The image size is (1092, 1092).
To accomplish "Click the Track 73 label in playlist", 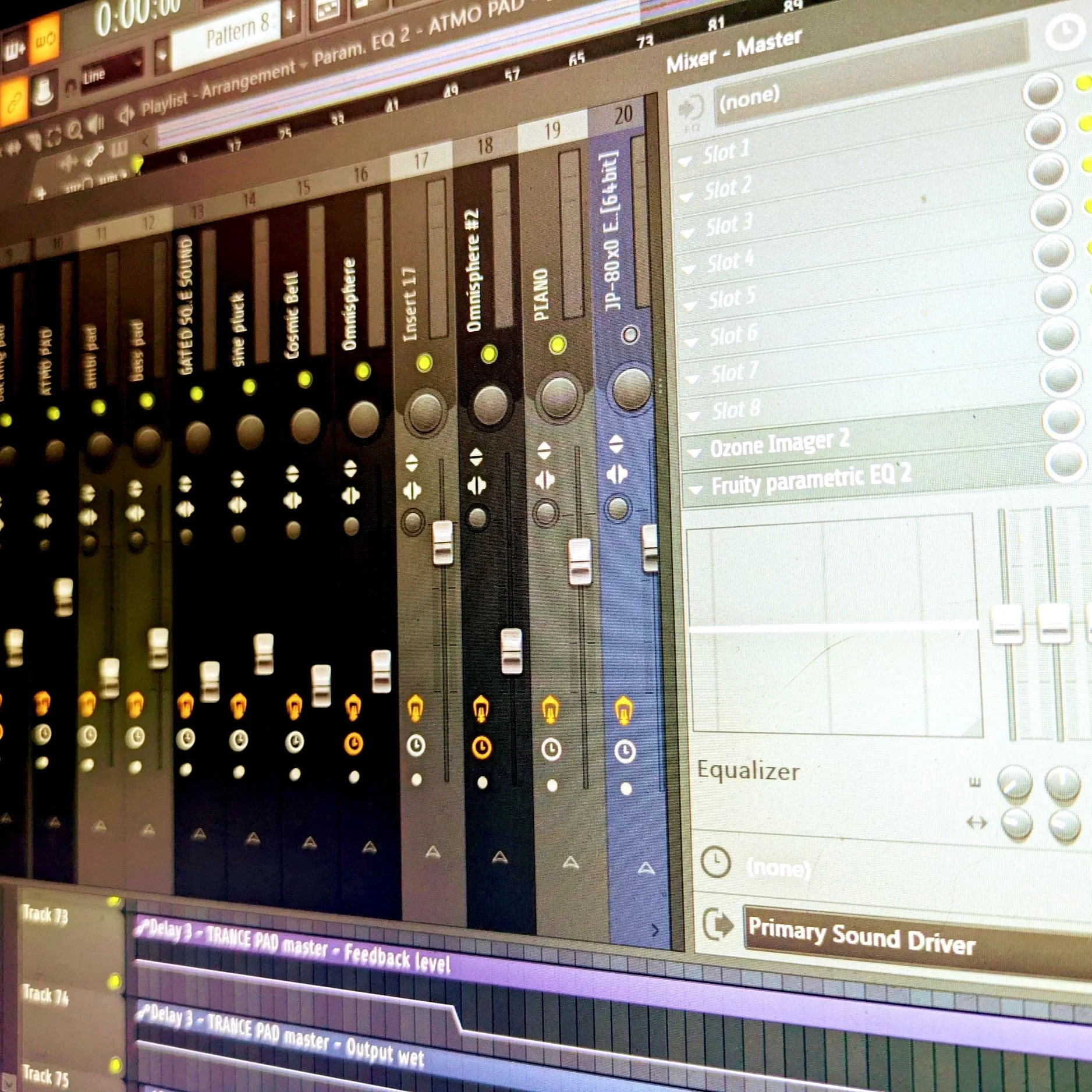I will click(45, 916).
